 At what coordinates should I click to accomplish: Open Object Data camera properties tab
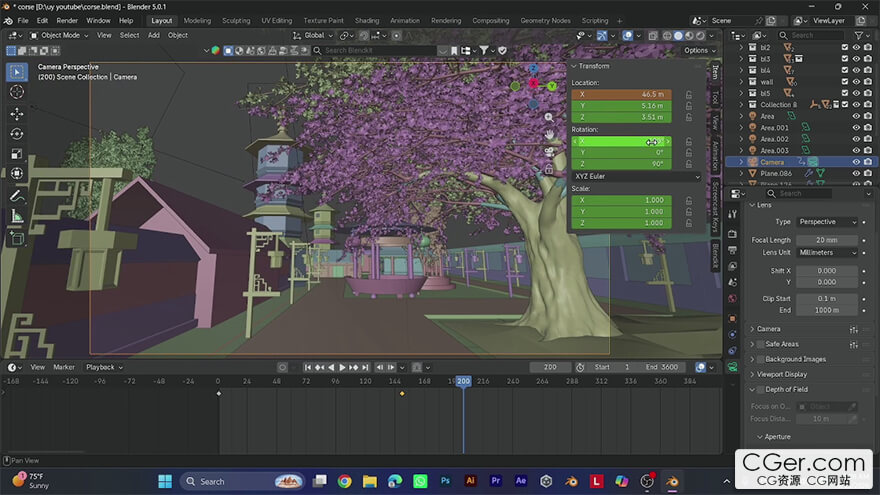(x=732, y=367)
